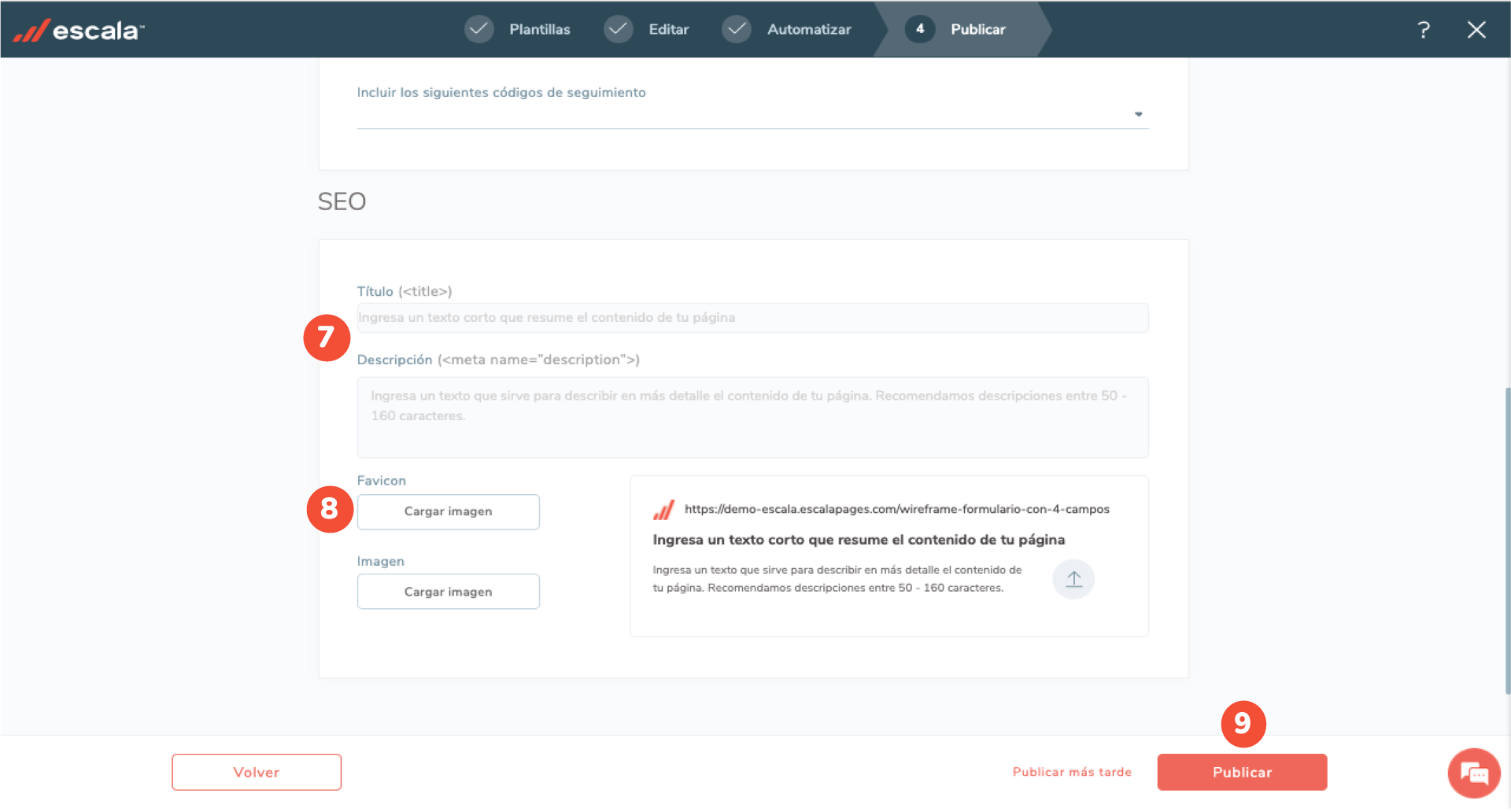Open help via question mark icon

click(1423, 30)
